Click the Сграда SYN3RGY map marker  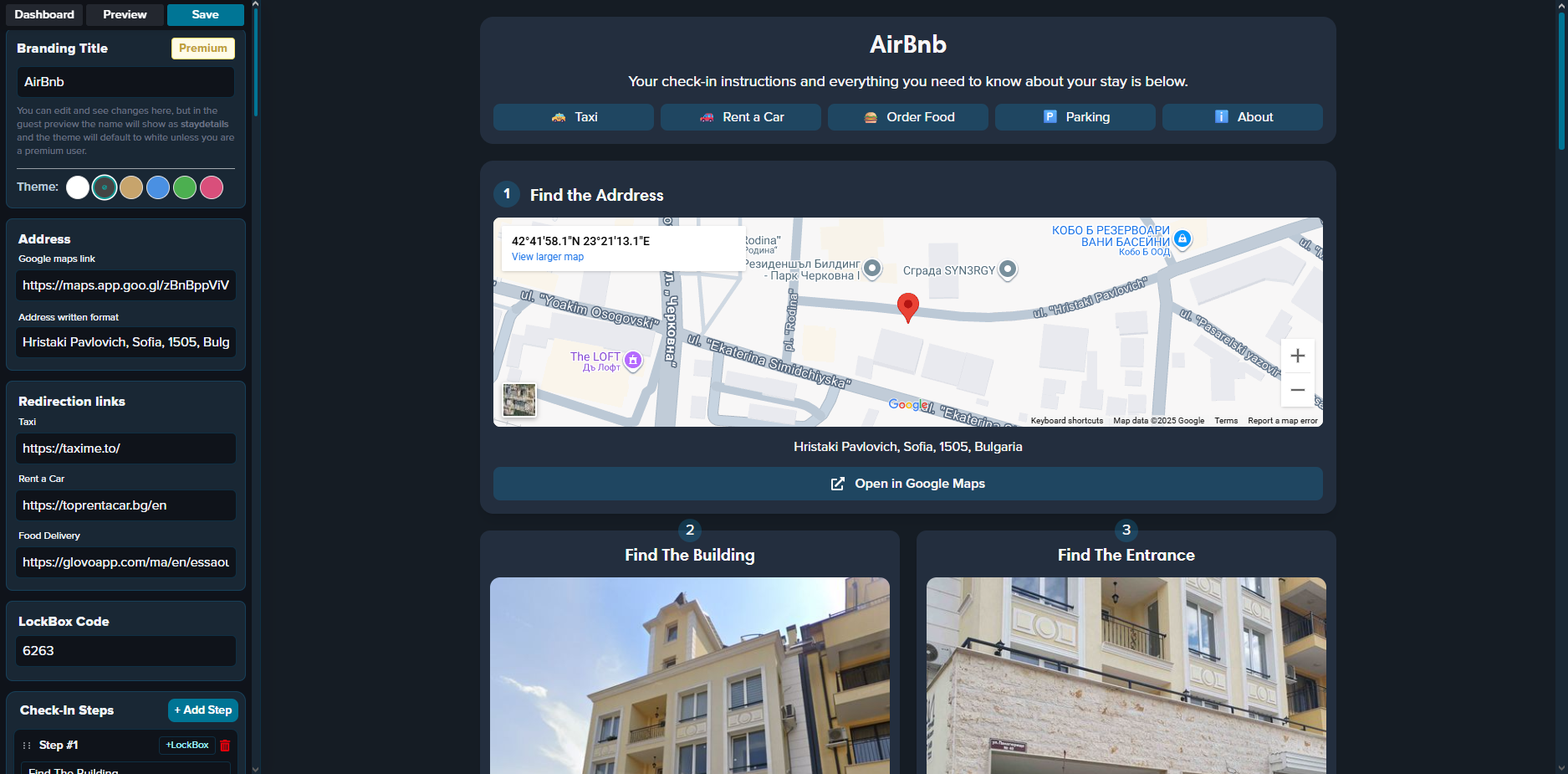[1008, 269]
